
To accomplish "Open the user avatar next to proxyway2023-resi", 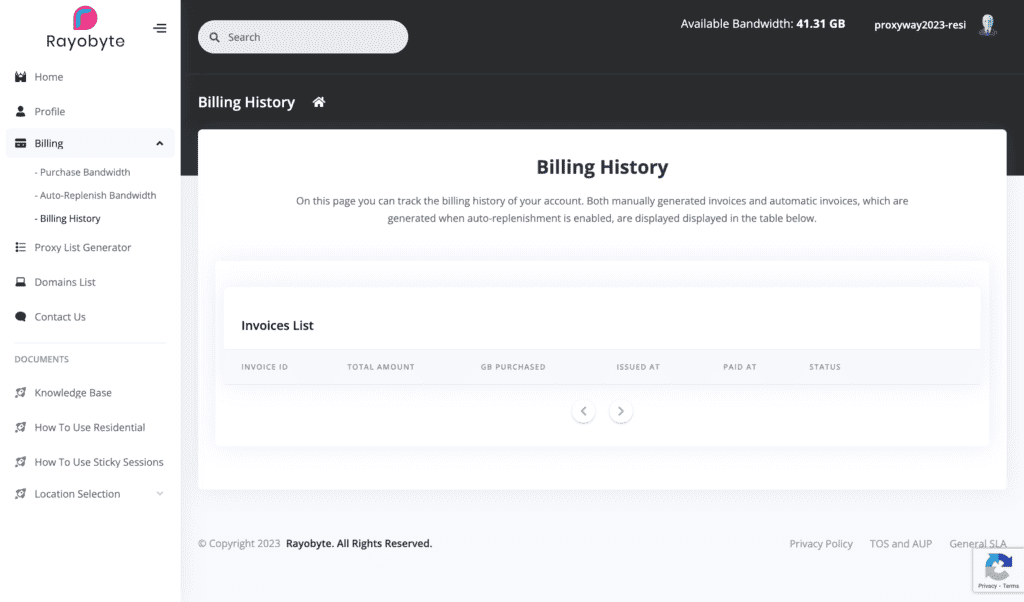I will coord(987,25).
